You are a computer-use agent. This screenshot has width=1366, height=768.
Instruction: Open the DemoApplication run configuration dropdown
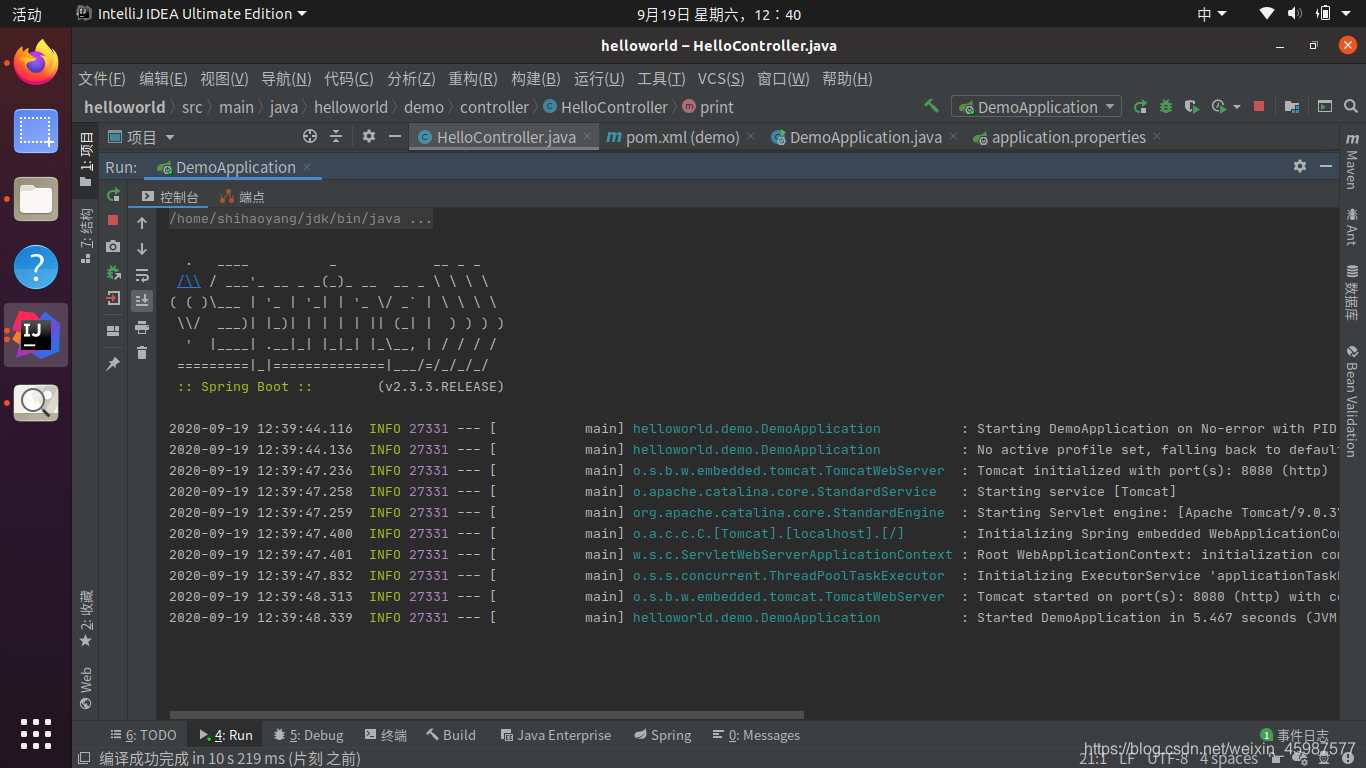(x=1037, y=107)
